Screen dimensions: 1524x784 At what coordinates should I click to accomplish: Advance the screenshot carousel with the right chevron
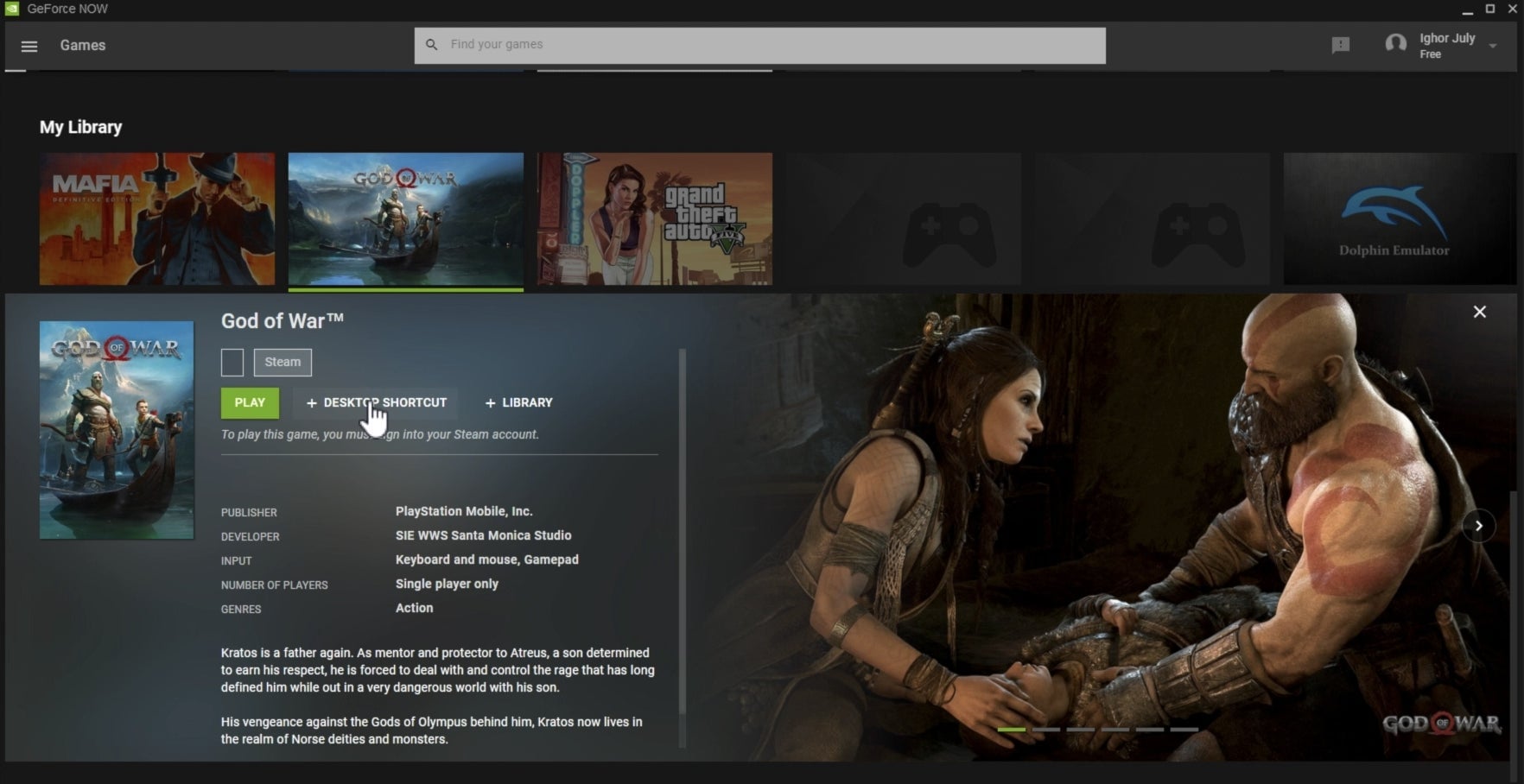[1479, 525]
